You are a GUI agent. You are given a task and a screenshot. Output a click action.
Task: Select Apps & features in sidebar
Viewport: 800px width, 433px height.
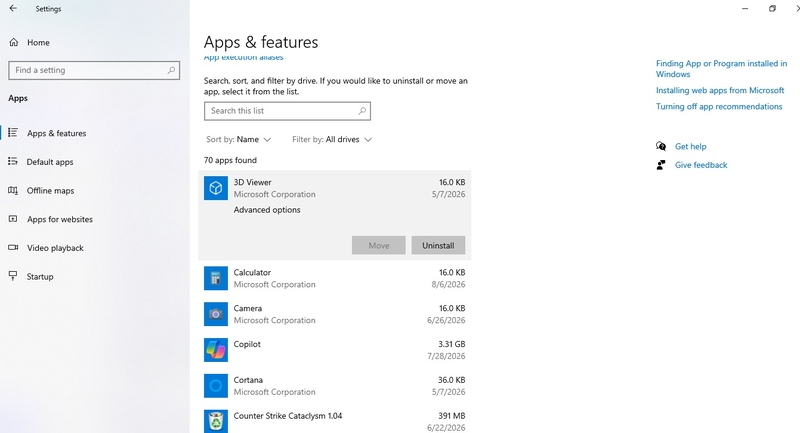[x=57, y=133]
